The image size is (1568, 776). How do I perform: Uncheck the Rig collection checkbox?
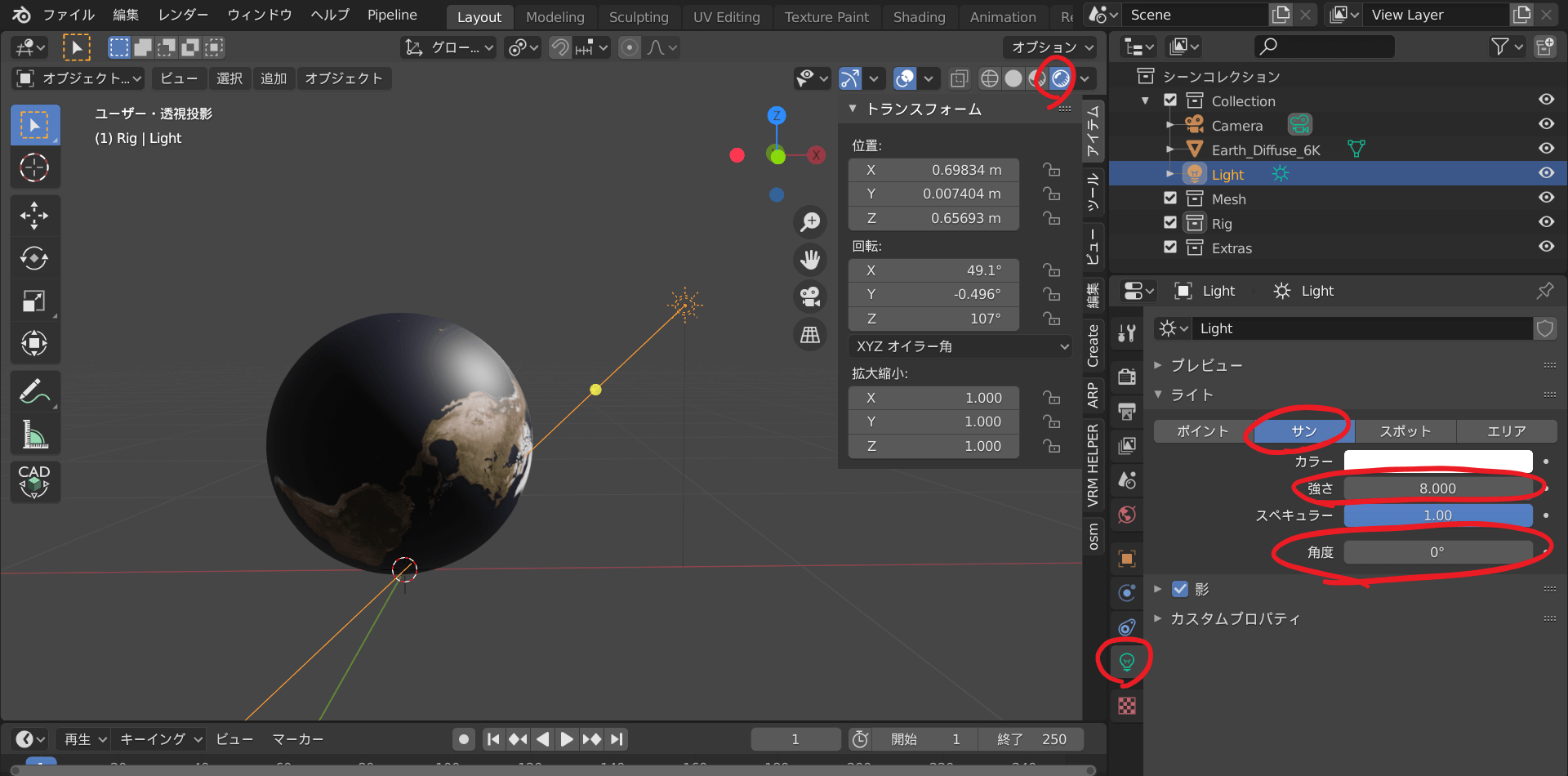1170,223
